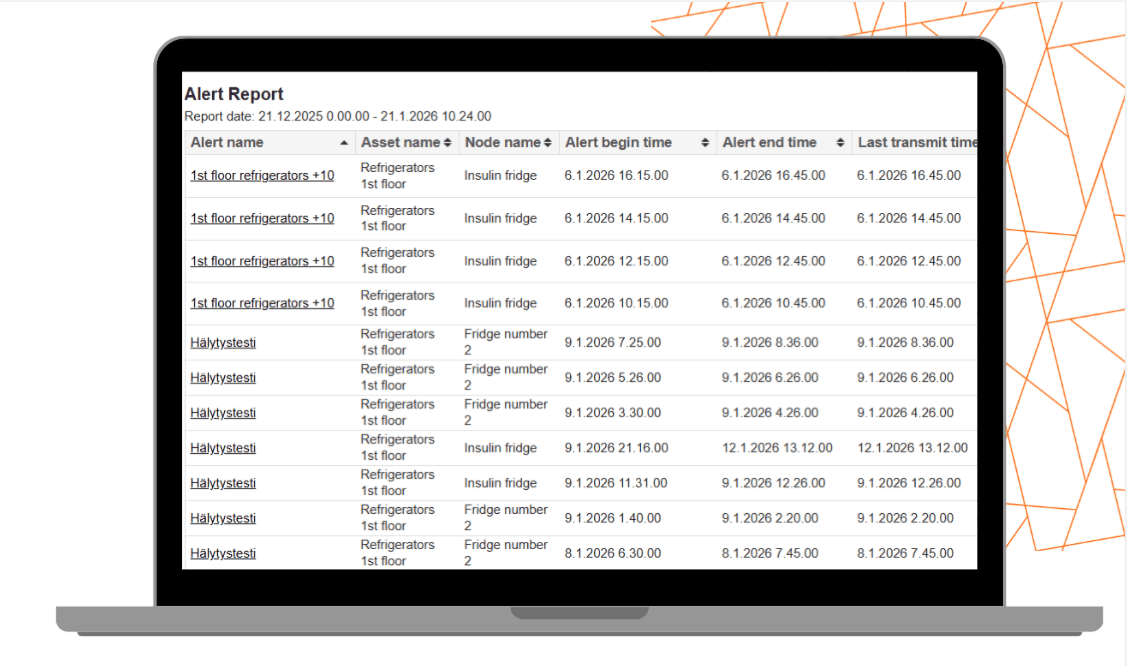Click the Node name sort icon
The height and width of the screenshot is (666, 1127).
[x=548, y=143]
